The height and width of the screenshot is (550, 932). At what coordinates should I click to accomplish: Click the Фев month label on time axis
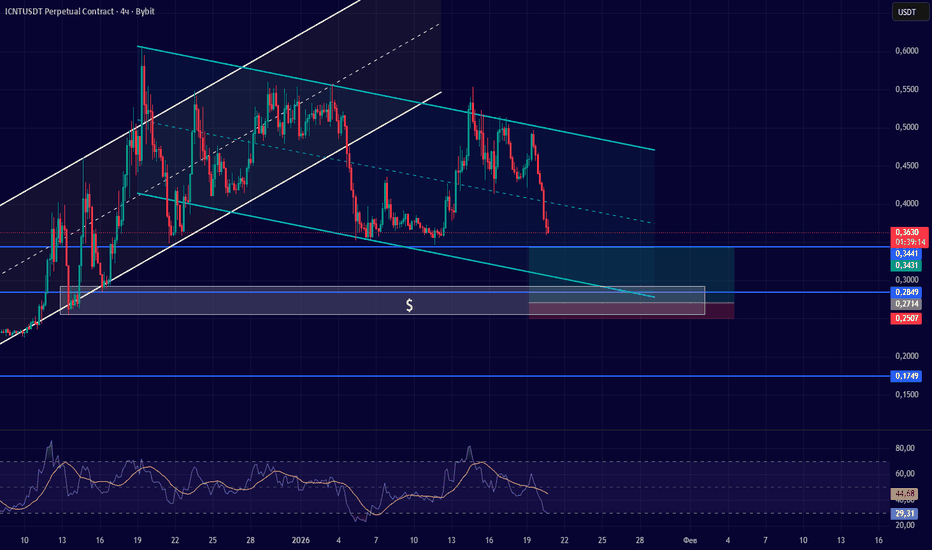coord(690,540)
